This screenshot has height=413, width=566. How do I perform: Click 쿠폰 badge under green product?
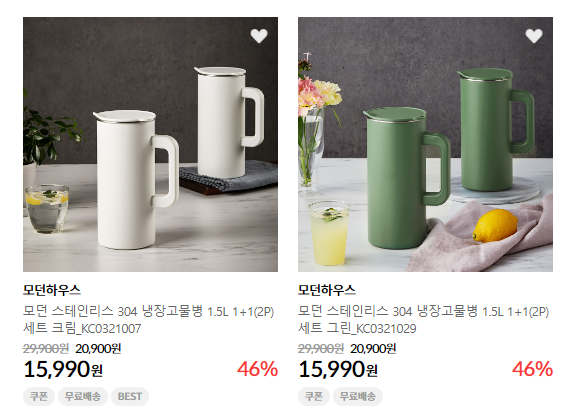click(x=314, y=396)
